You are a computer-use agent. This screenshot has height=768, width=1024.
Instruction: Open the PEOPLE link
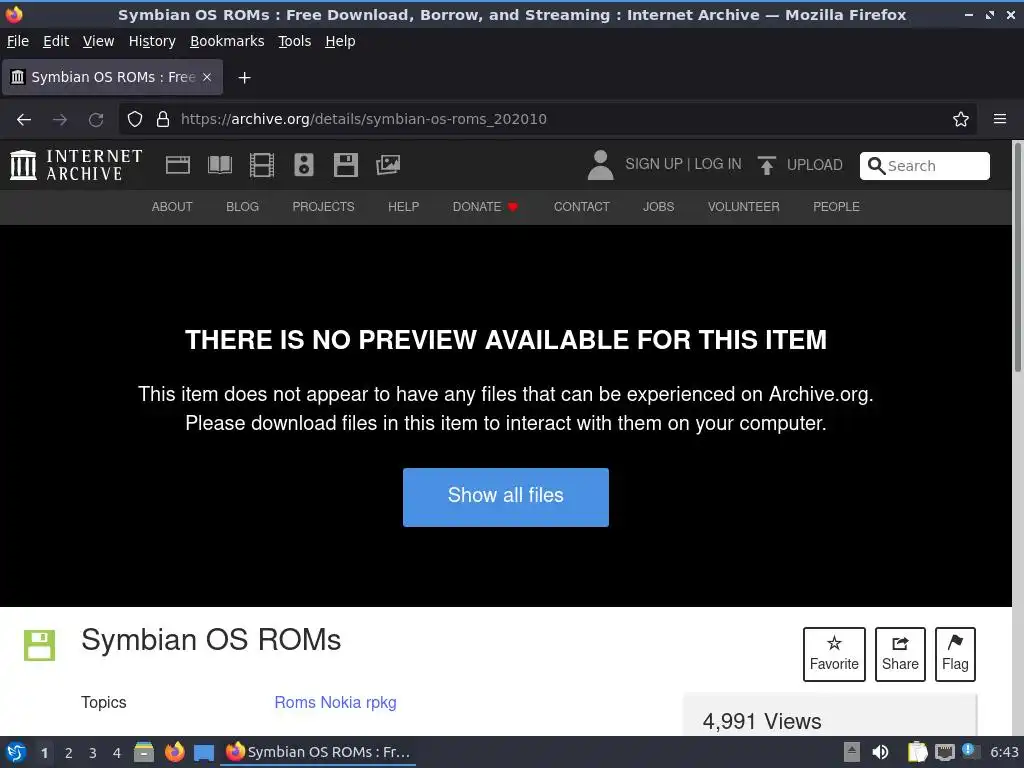tap(836, 207)
